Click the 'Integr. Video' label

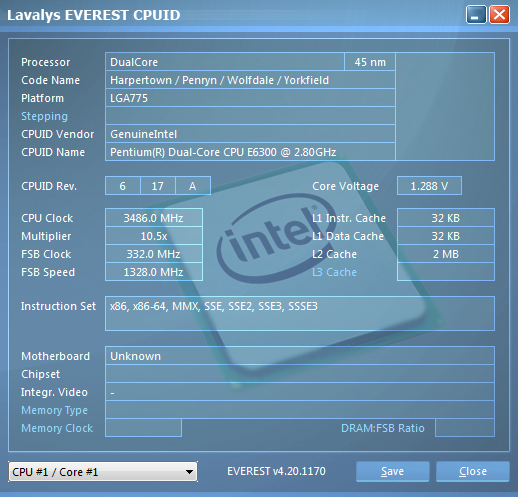pyautogui.click(x=54, y=392)
